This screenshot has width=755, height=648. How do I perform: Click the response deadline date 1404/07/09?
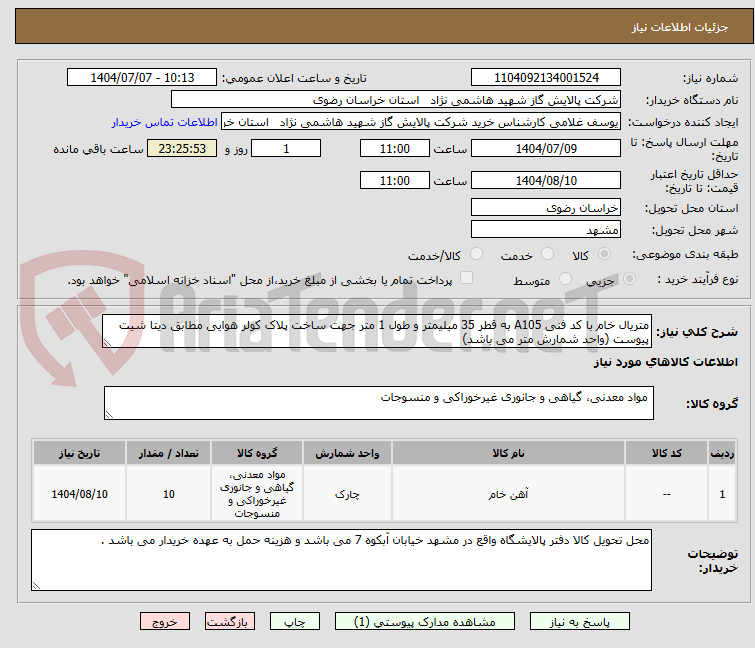[546, 148]
